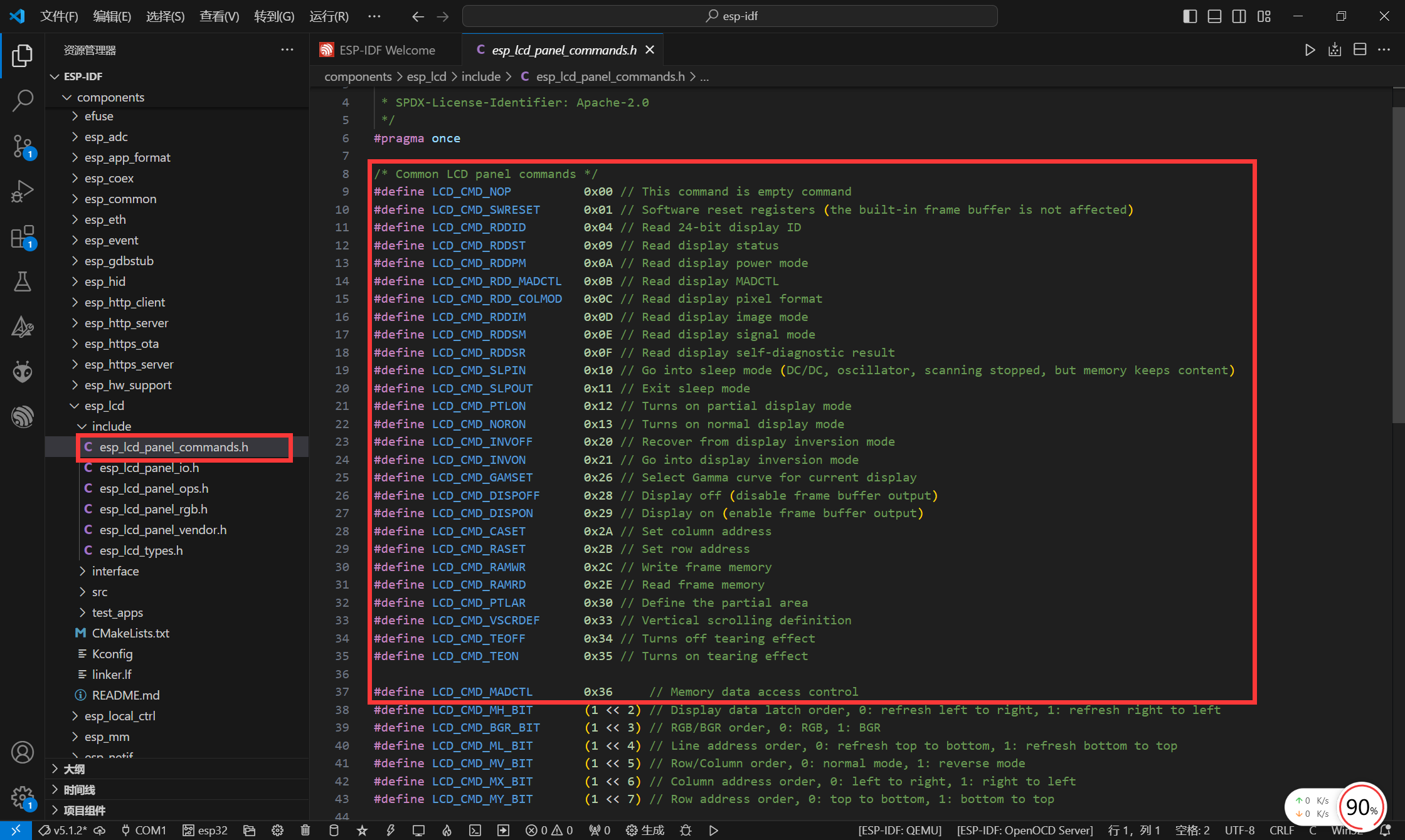The image size is (1405, 840).
Task: Change the UTF-8 encoding setting
Action: [1239, 830]
